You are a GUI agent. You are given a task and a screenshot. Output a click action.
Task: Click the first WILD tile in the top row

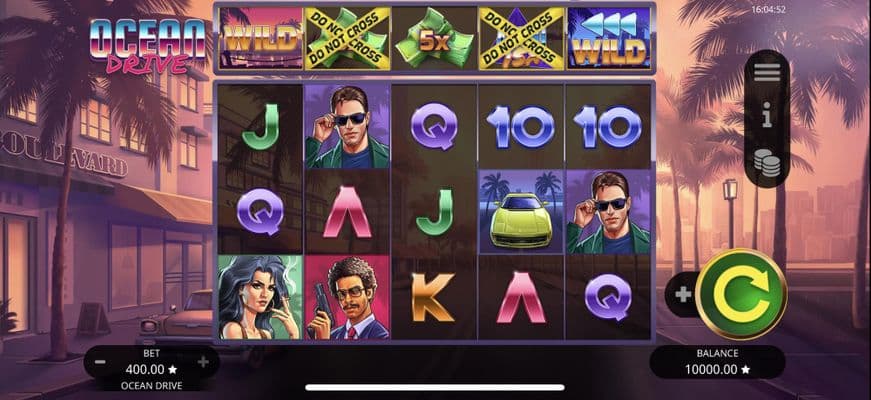click(261, 38)
